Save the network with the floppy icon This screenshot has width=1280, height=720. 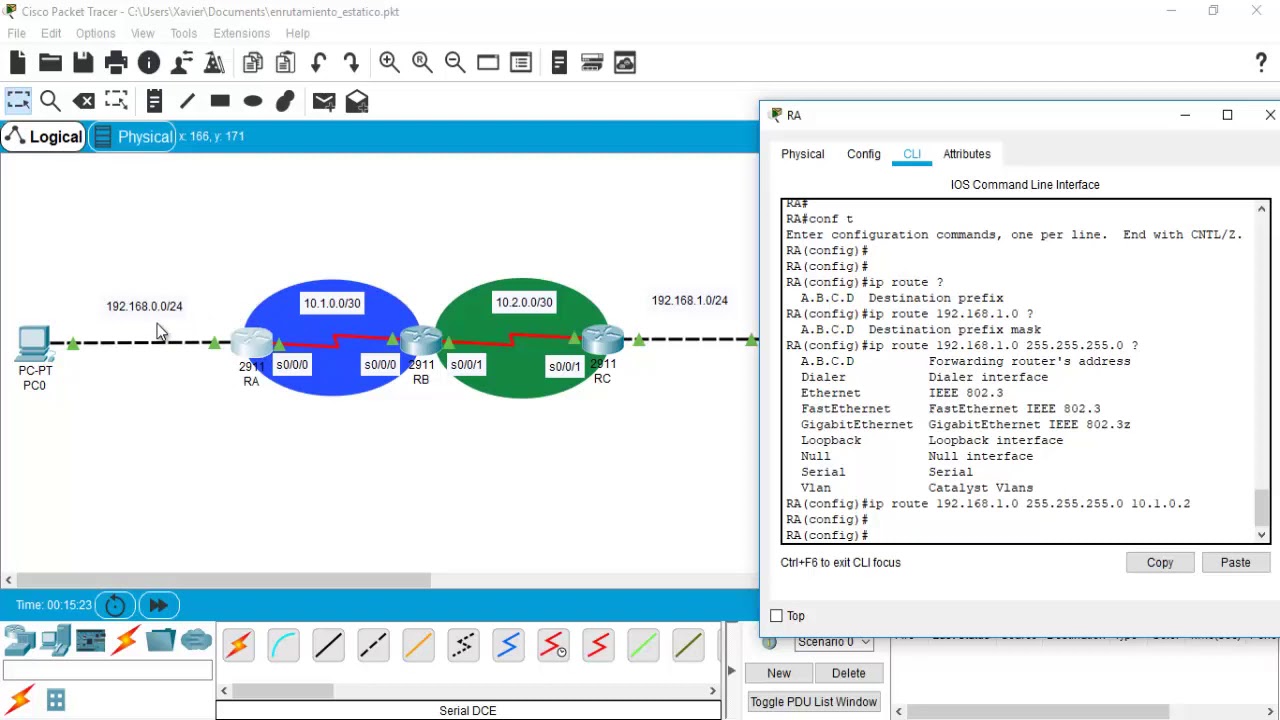coord(83,63)
